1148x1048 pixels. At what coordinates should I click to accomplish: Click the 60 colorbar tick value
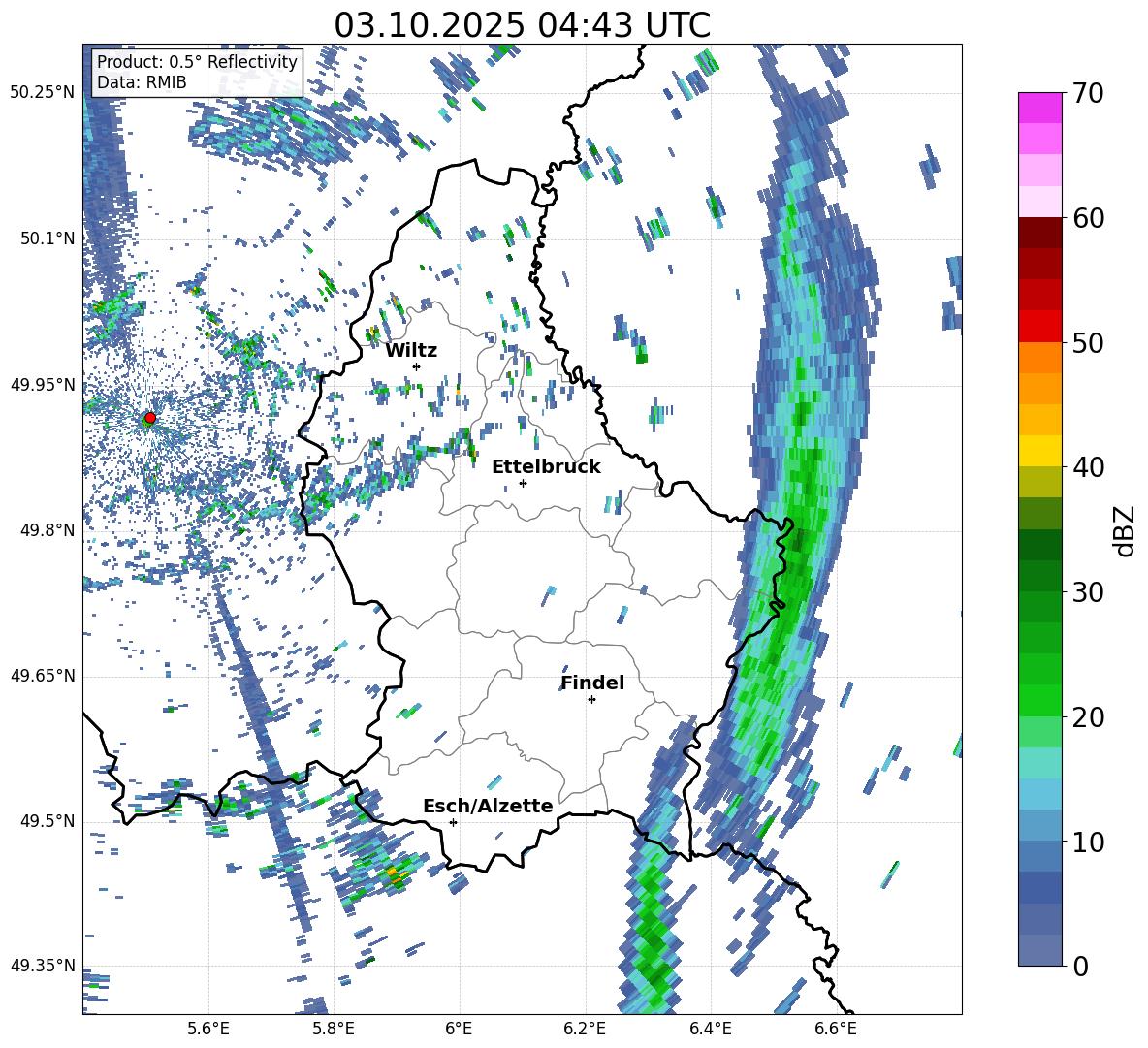click(1088, 218)
